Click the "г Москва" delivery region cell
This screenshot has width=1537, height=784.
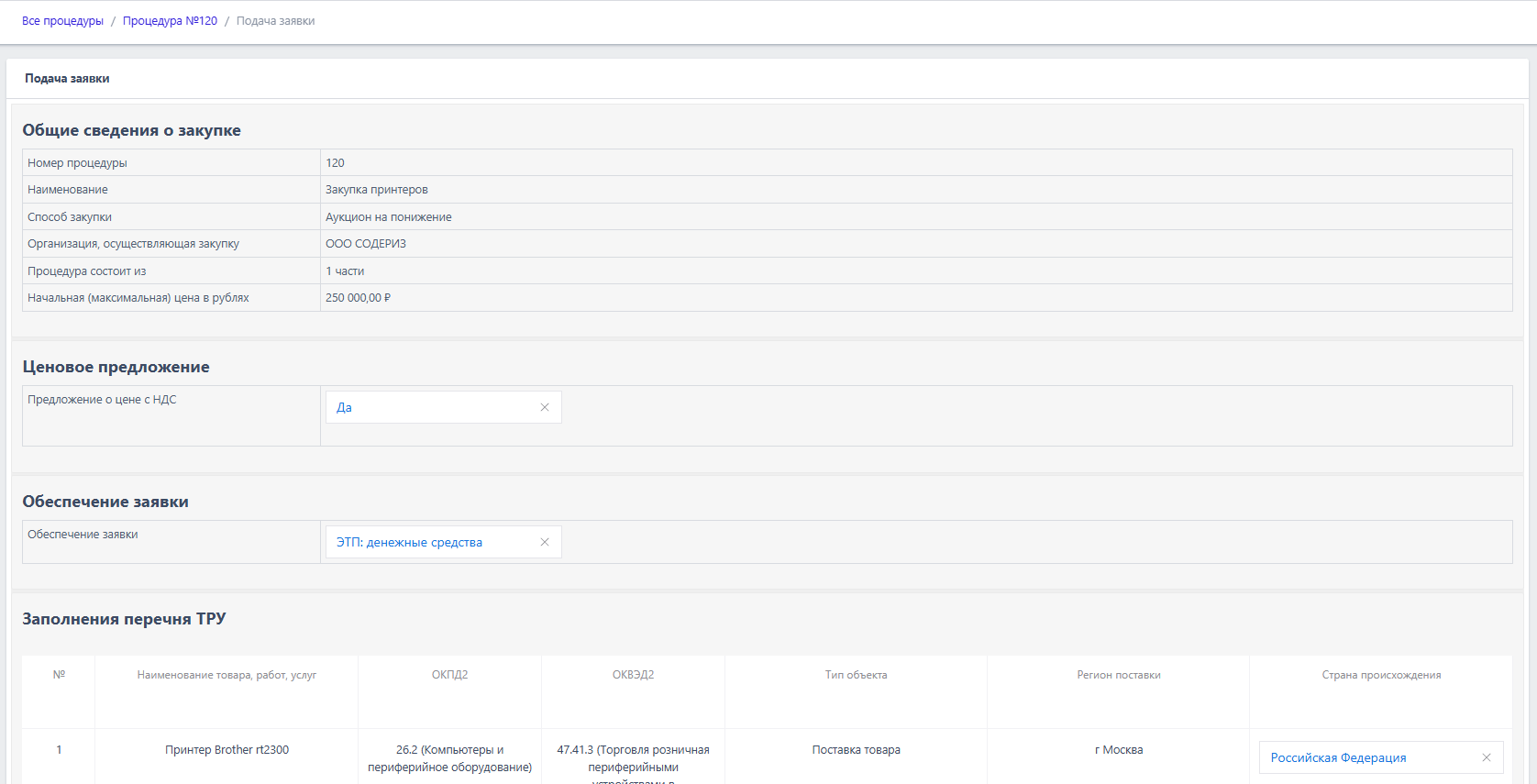(x=1118, y=750)
